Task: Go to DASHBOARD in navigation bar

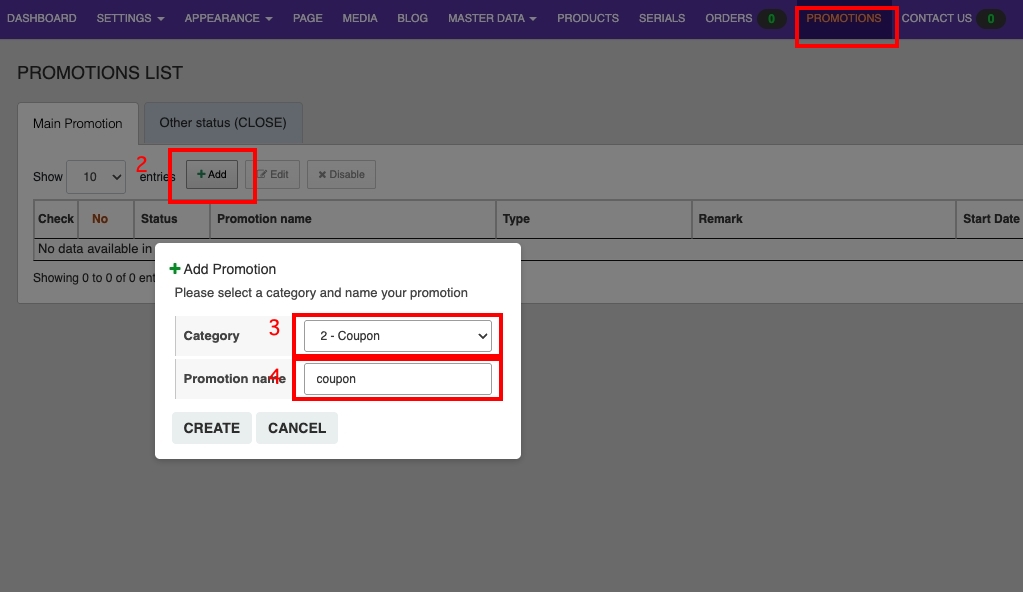Action: pos(42,18)
